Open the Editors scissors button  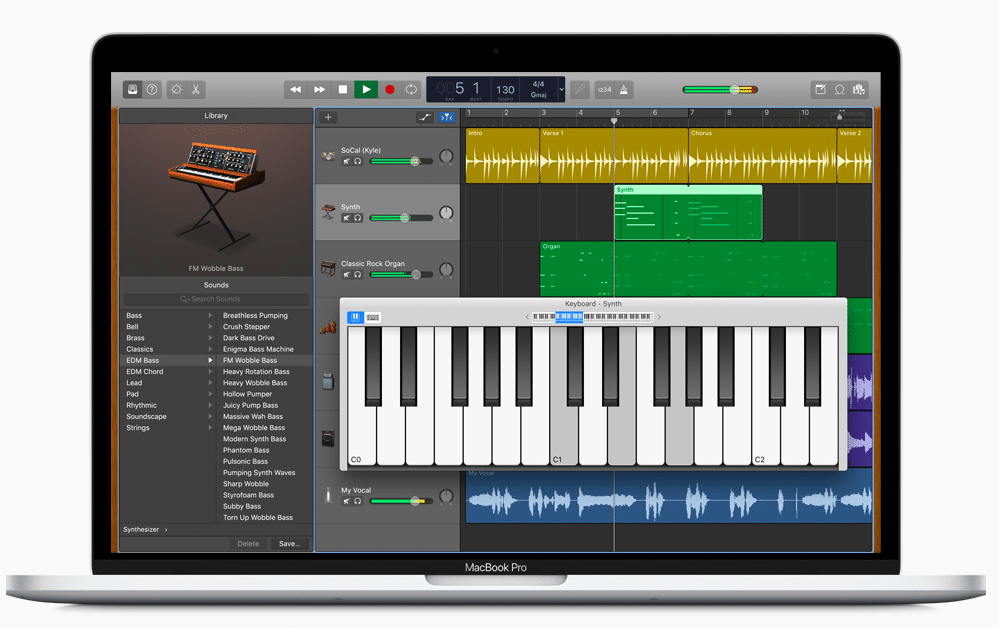click(x=196, y=89)
